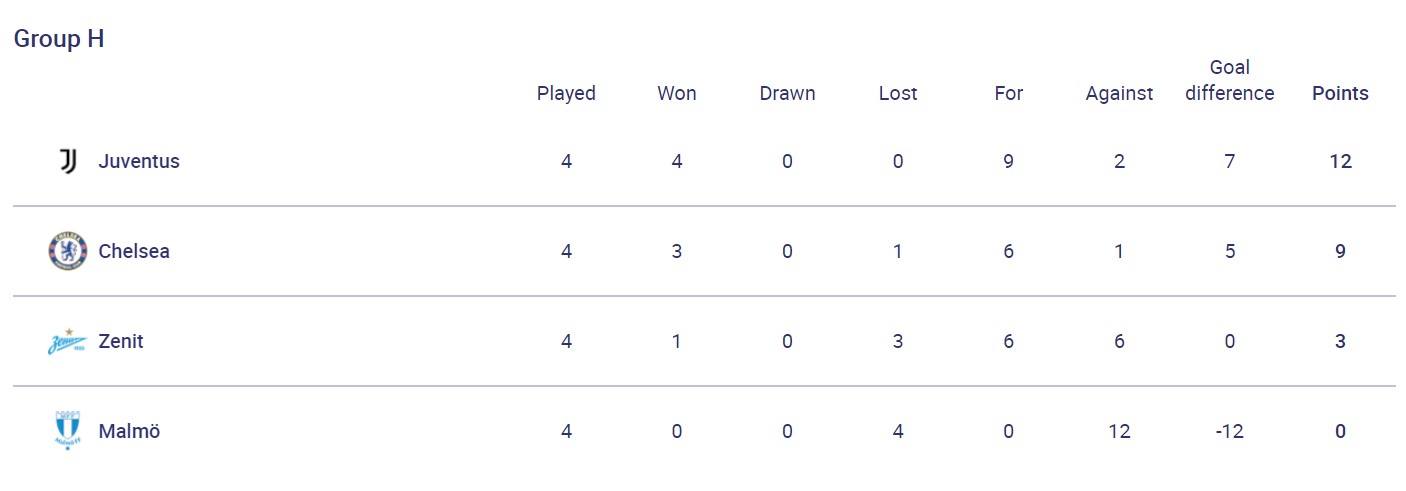
Task: Click the For column header
Action: pyautogui.click(x=1008, y=93)
